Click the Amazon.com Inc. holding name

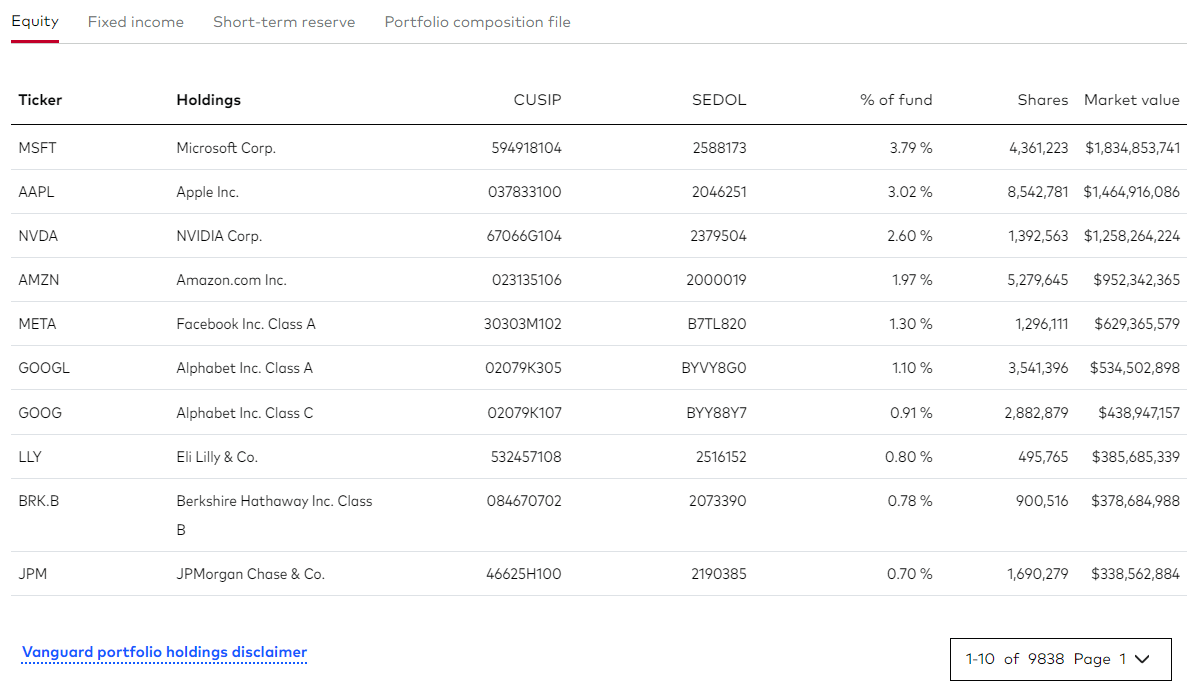231,280
